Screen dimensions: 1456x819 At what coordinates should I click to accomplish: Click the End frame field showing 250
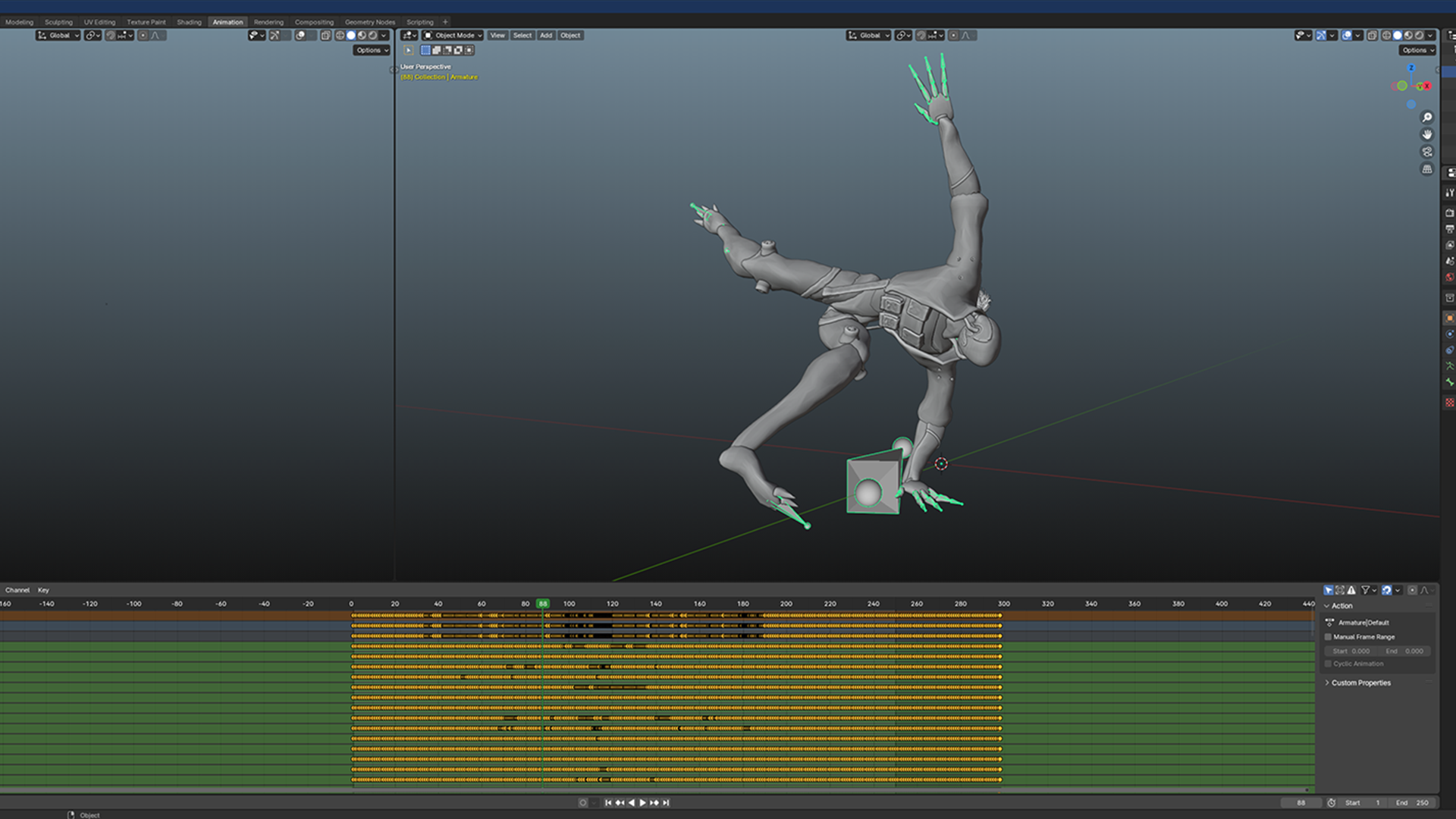(1414, 802)
